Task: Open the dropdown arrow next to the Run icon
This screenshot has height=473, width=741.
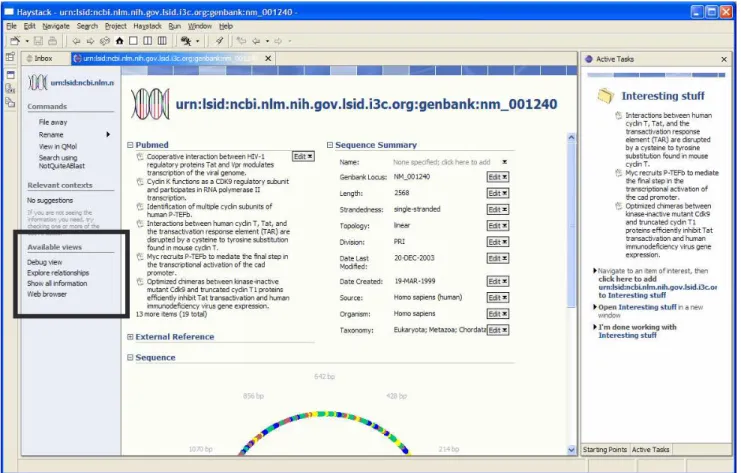Action: pyautogui.click(x=198, y=41)
